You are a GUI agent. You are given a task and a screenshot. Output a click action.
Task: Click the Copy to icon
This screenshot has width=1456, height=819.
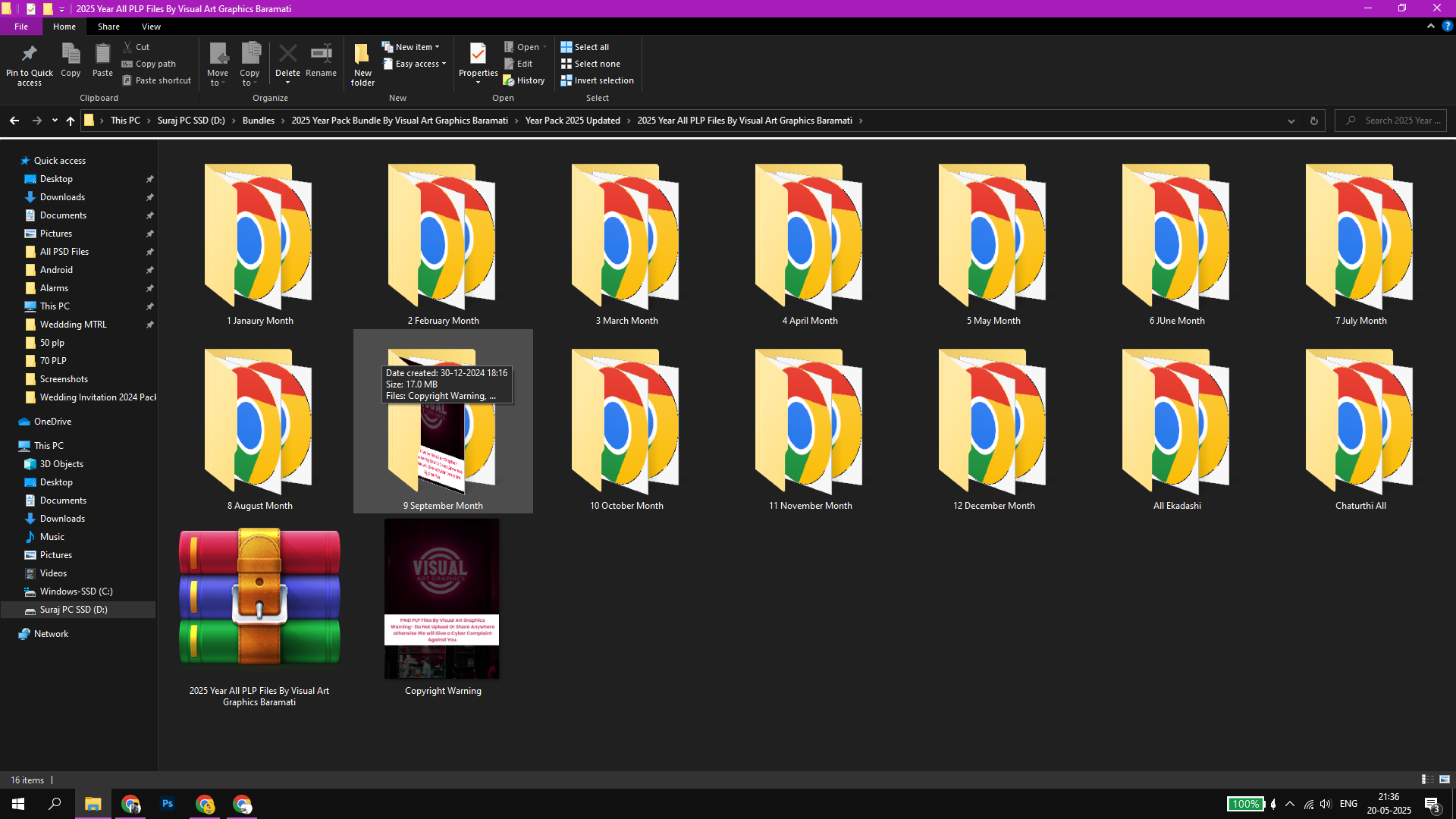coord(249,64)
